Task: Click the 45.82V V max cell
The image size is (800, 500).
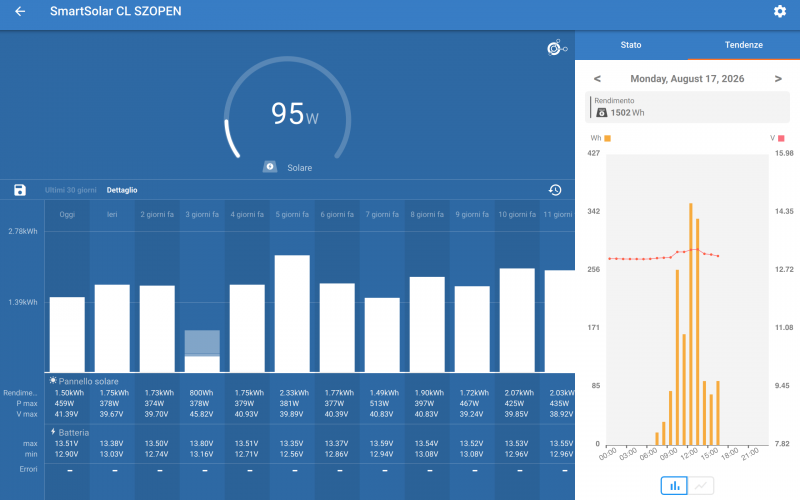Action: tap(201, 414)
